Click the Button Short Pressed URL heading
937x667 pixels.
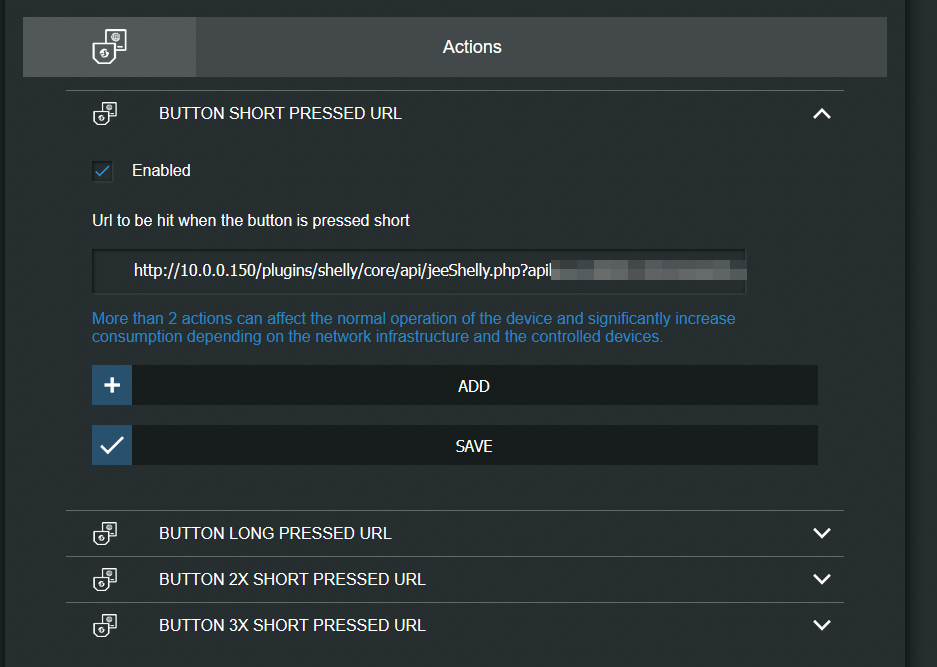(x=280, y=114)
